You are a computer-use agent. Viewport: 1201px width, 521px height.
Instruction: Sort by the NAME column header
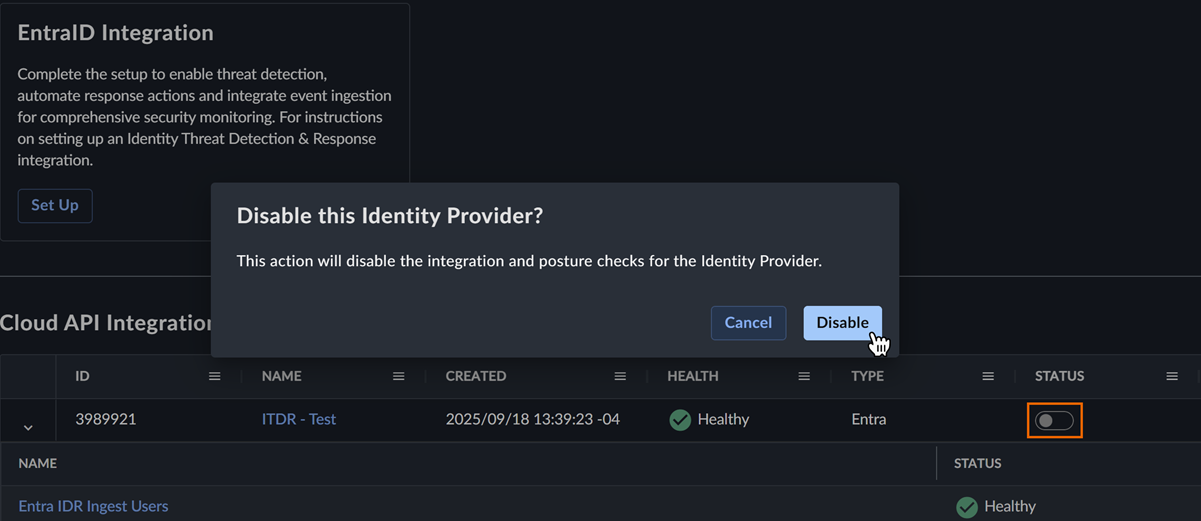coord(281,376)
